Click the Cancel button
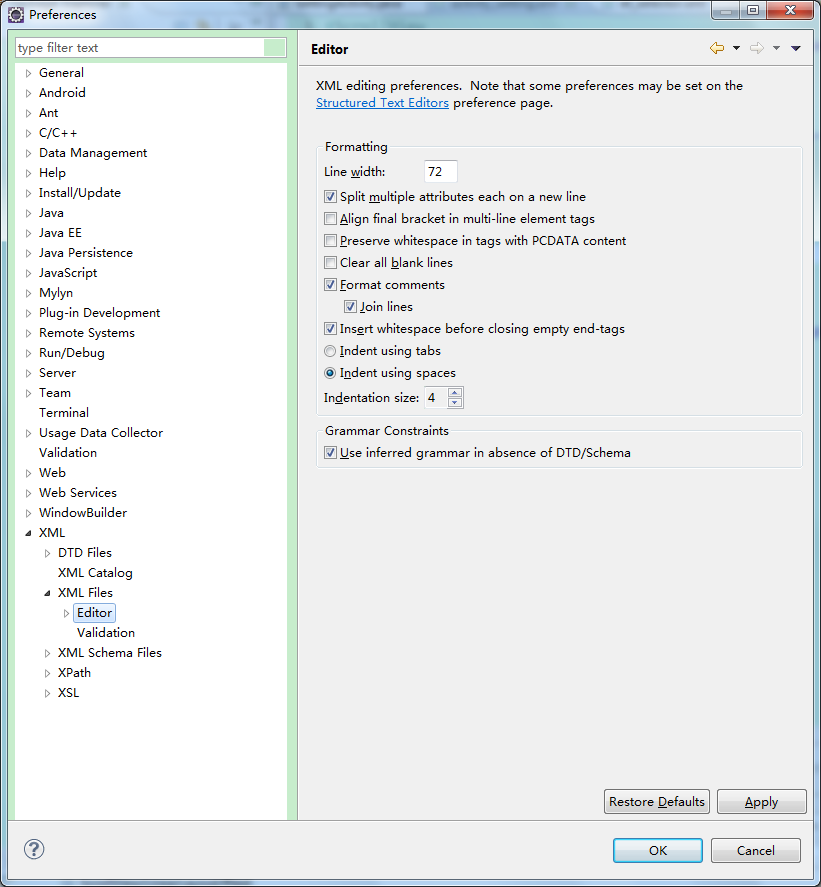The width and height of the screenshot is (821, 887). 755,850
